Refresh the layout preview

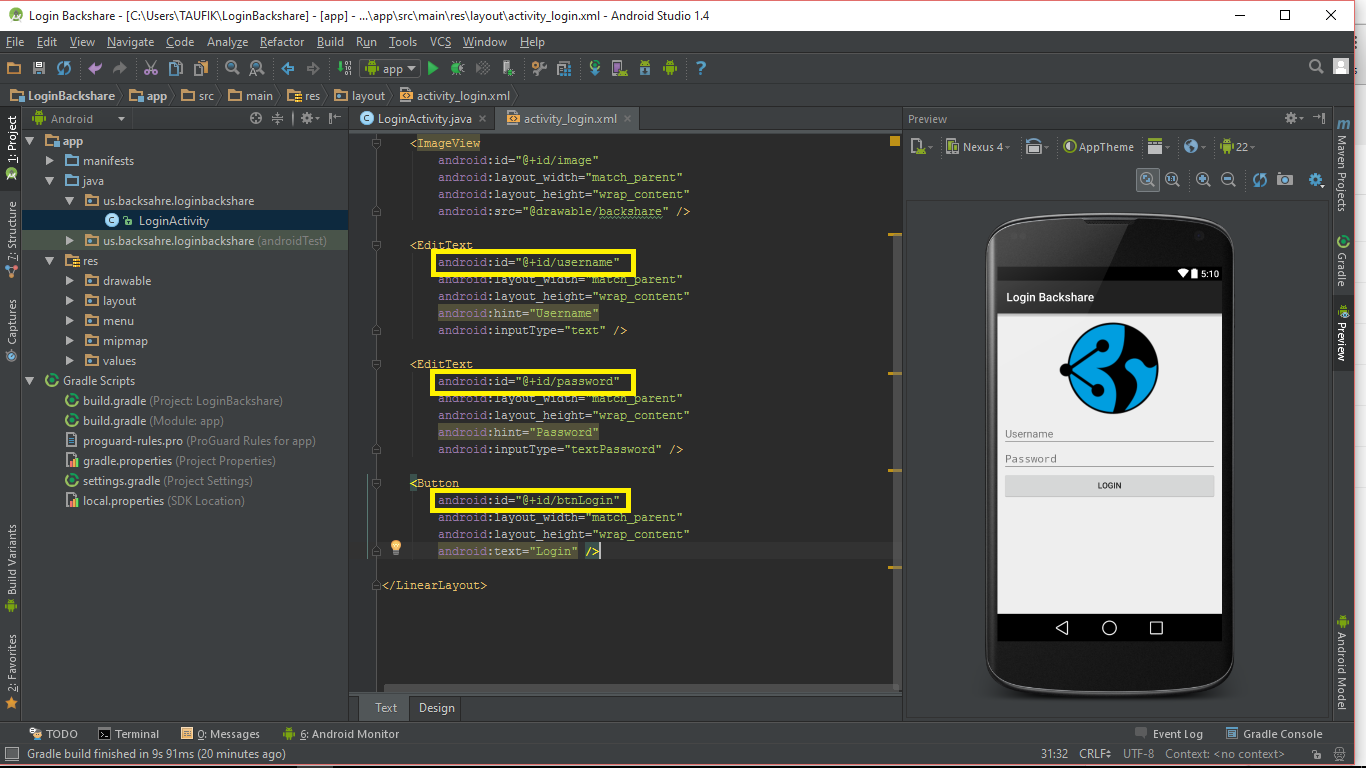pos(1260,179)
